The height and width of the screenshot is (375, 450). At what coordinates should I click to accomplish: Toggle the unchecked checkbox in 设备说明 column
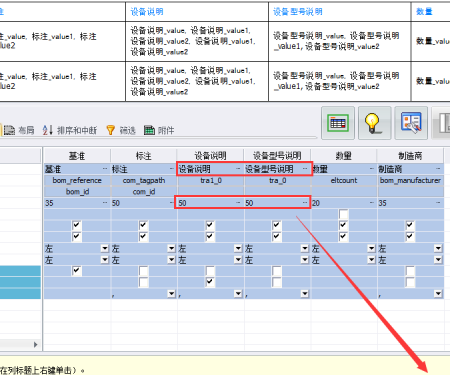210,271
